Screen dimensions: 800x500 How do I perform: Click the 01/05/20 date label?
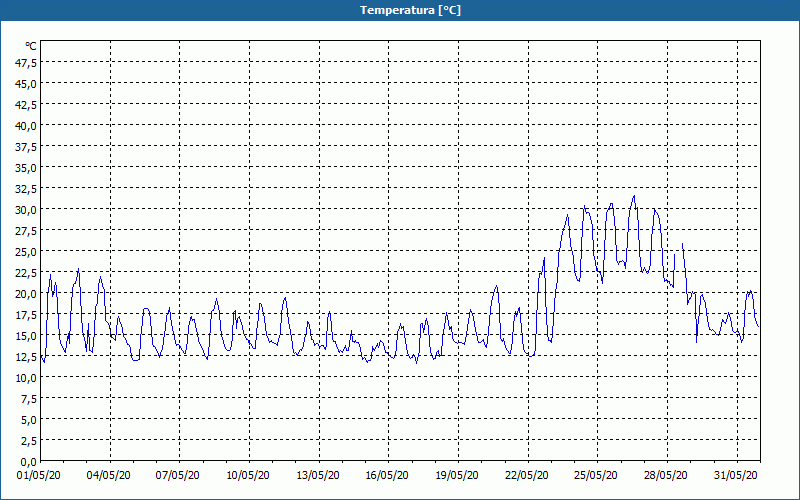(x=39, y=476)
